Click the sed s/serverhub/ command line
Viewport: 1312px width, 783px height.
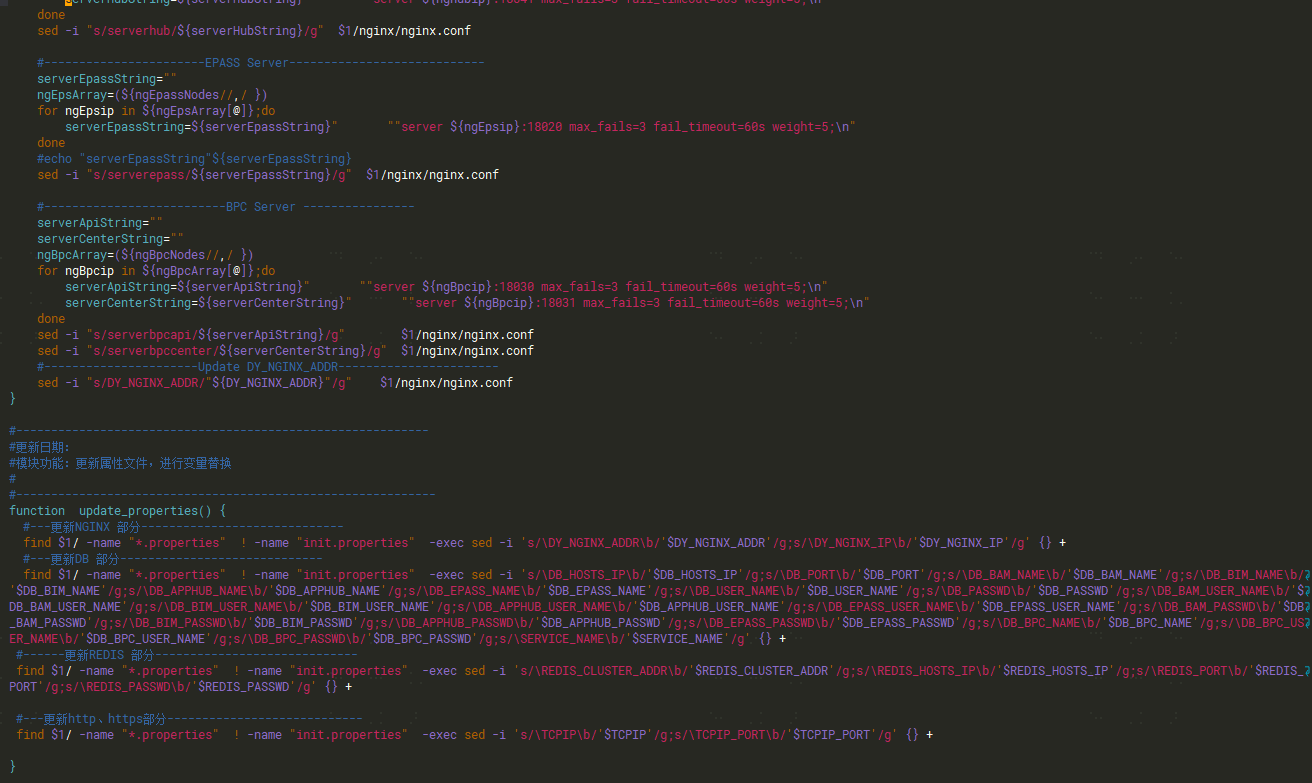254,31
